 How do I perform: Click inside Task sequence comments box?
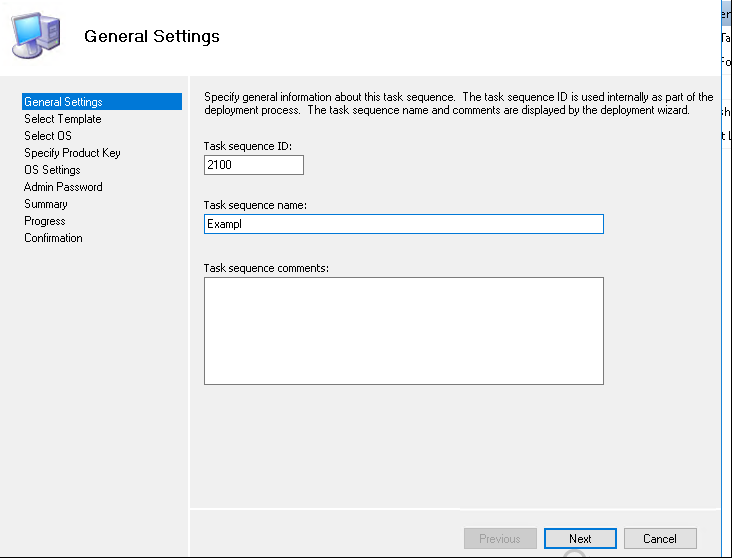click(x=404, y=331)
